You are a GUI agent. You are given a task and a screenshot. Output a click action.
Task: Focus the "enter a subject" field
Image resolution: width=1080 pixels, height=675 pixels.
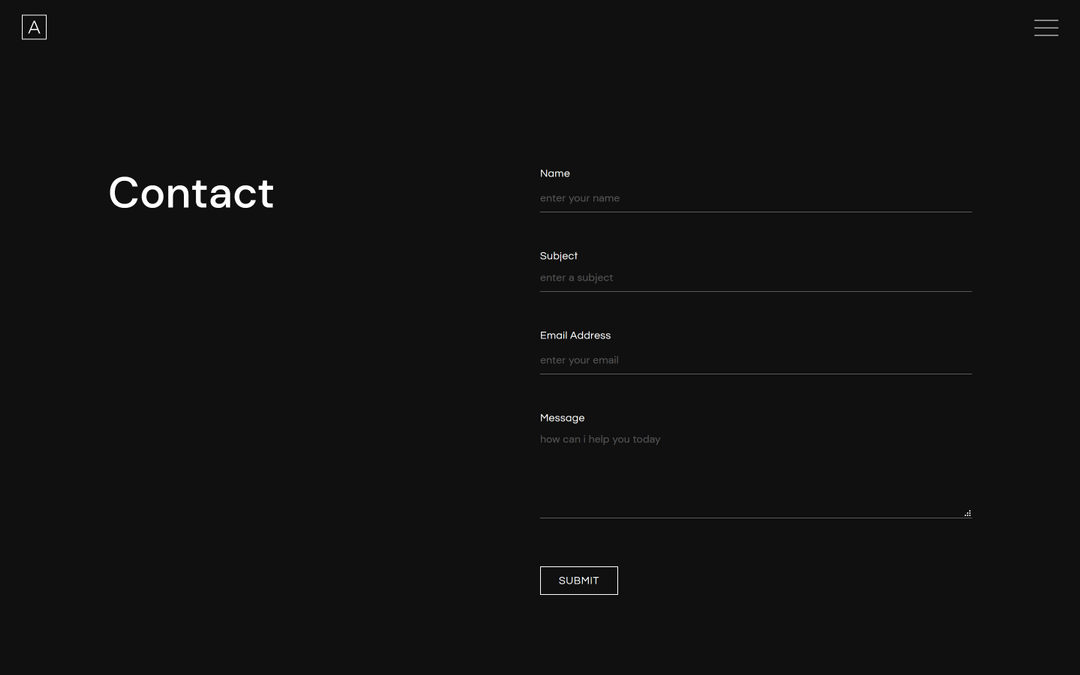tap(755, 278)
